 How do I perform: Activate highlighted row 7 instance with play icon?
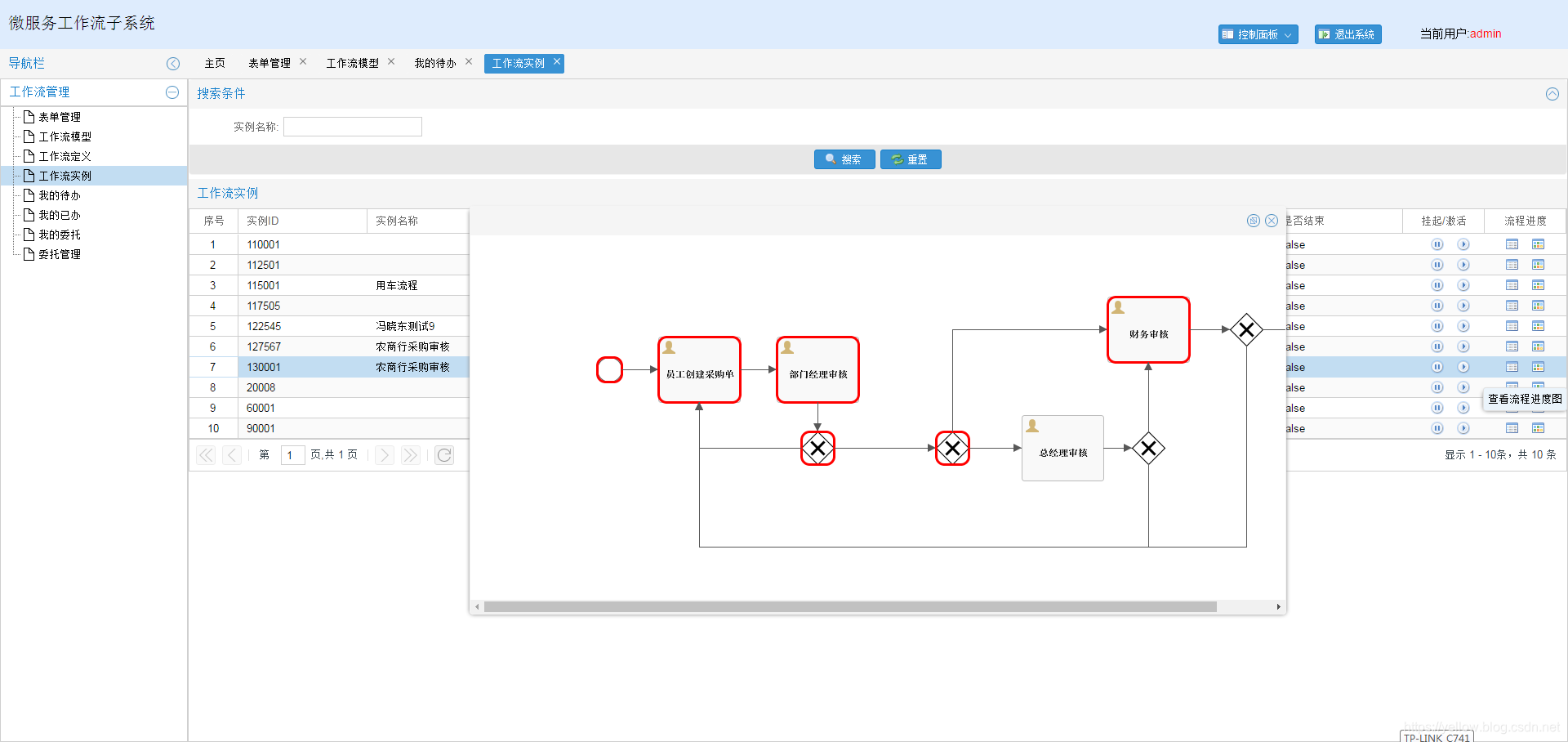pyautogui.click(x=1463, y=367)
